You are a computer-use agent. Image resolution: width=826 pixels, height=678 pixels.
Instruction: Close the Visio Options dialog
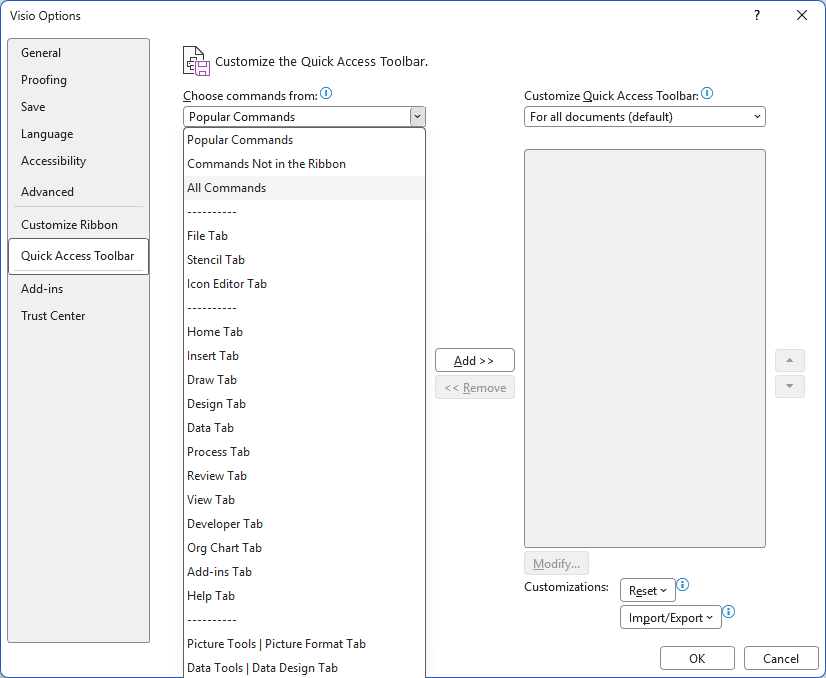802,15
